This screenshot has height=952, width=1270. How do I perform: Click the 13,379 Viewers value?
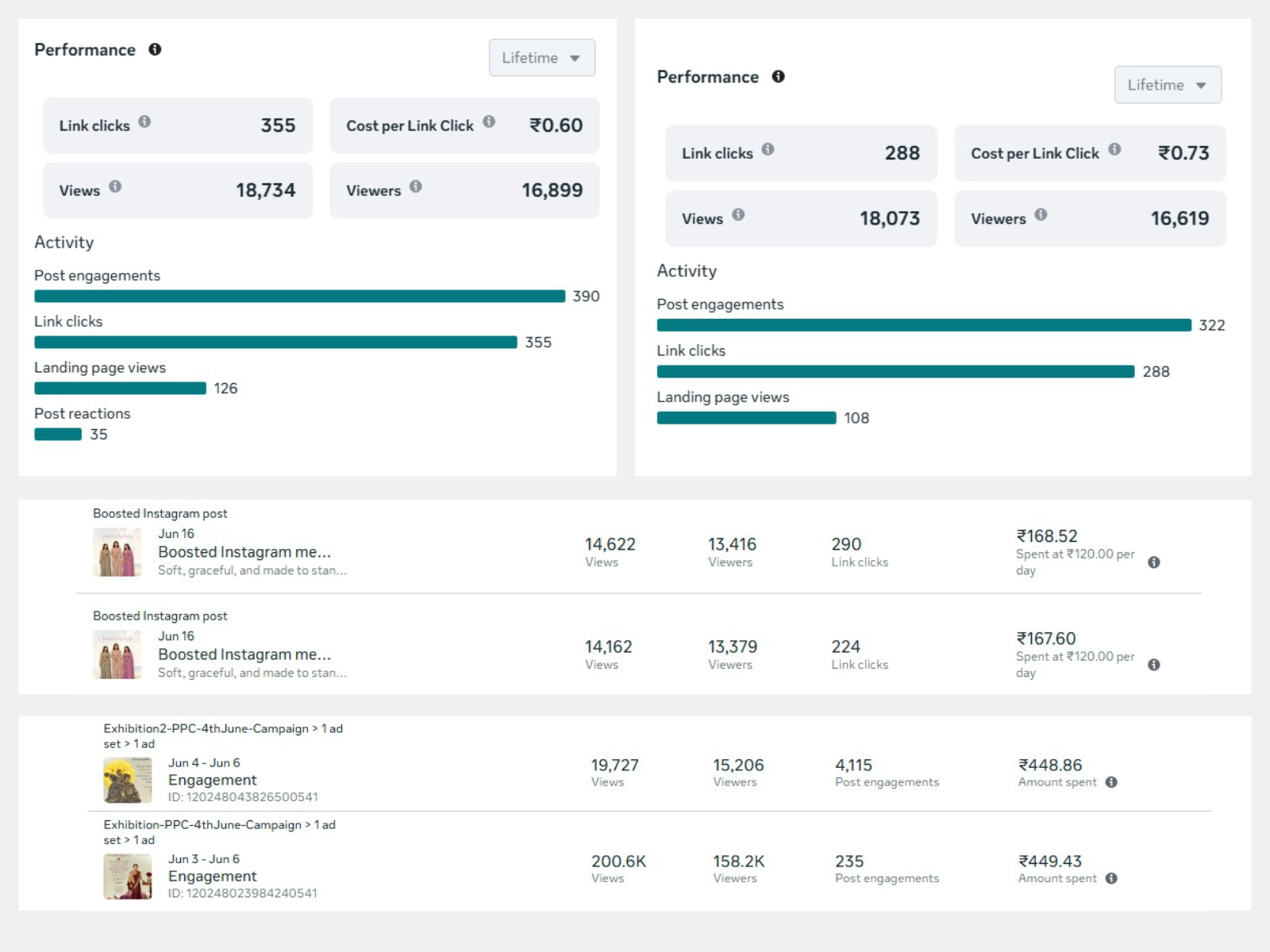[733, 647]
